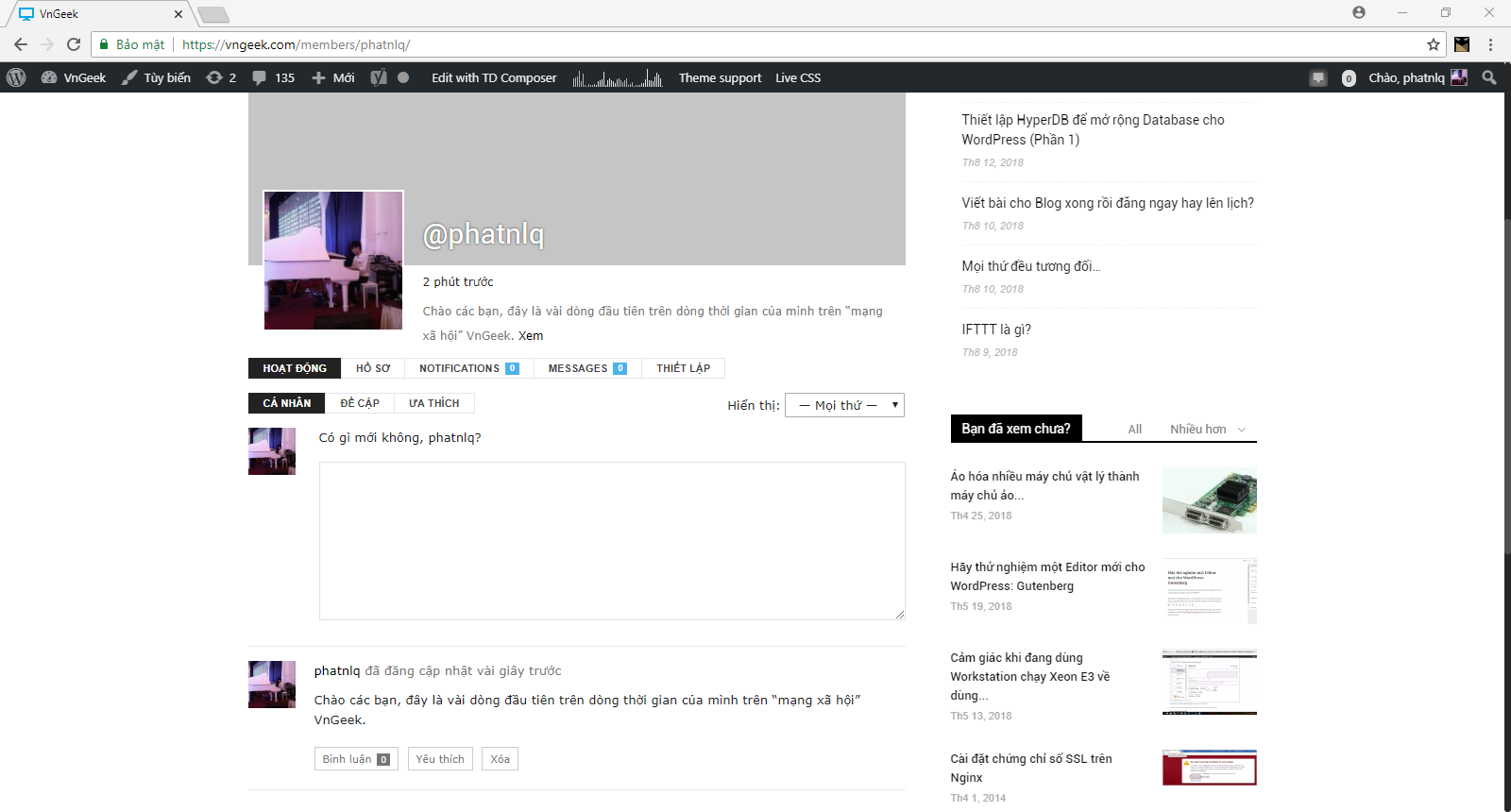Select ƯA THÍCH favorites sub-tab
This screenshot has height=812, width=1511.
(434, 403)
